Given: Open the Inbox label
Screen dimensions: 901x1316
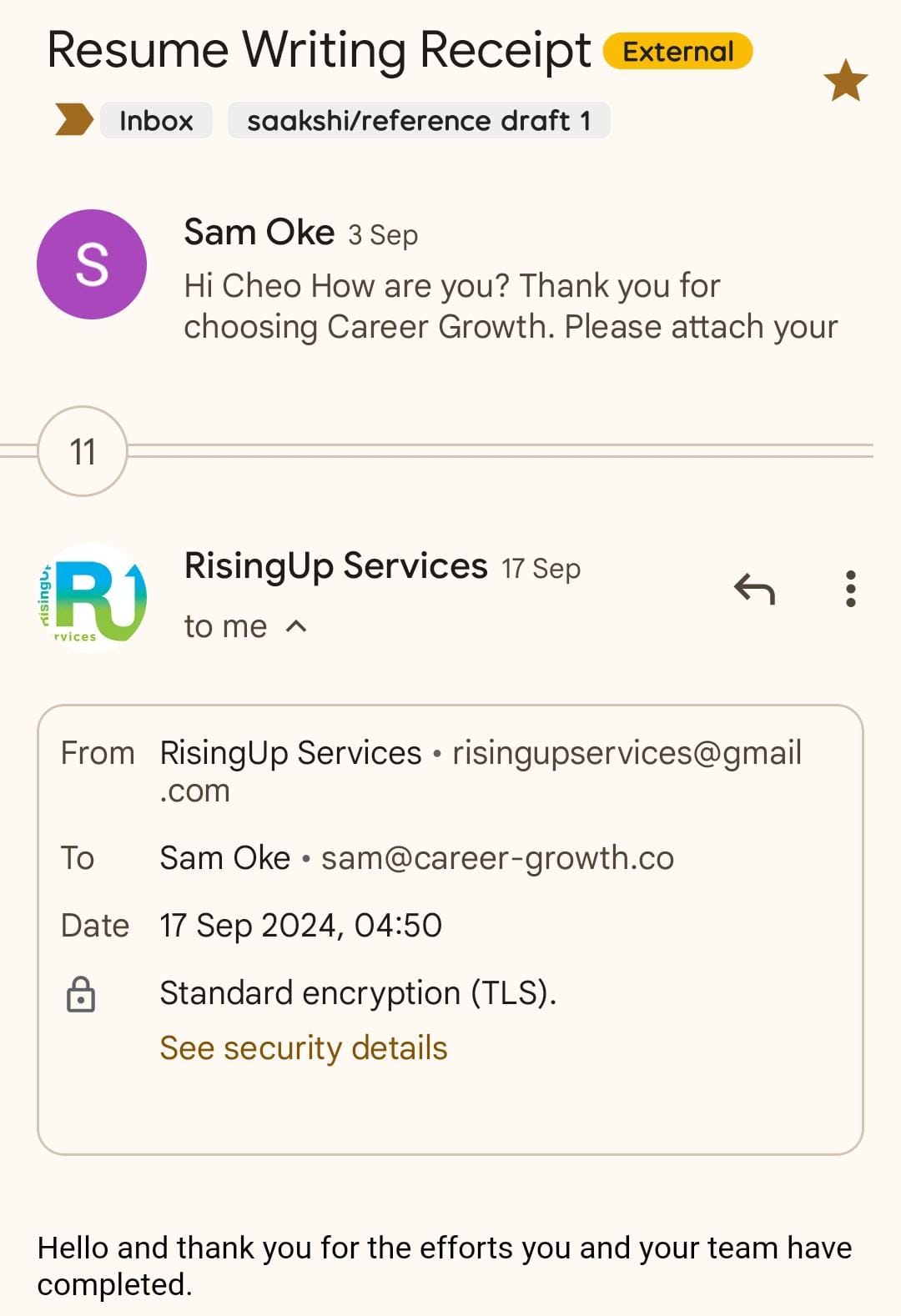Looking at the screenshot, I should 156,120.
